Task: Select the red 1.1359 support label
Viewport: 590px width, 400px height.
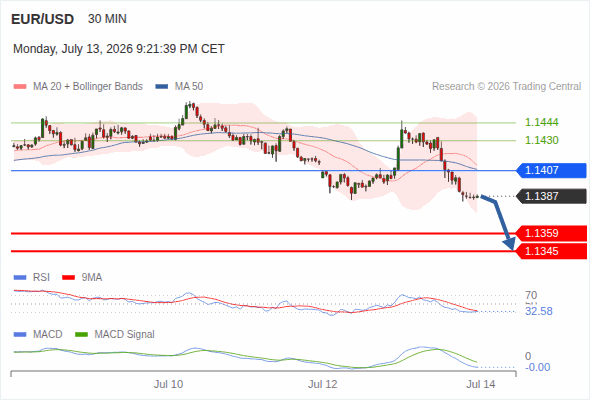Action: click(551, 233)
